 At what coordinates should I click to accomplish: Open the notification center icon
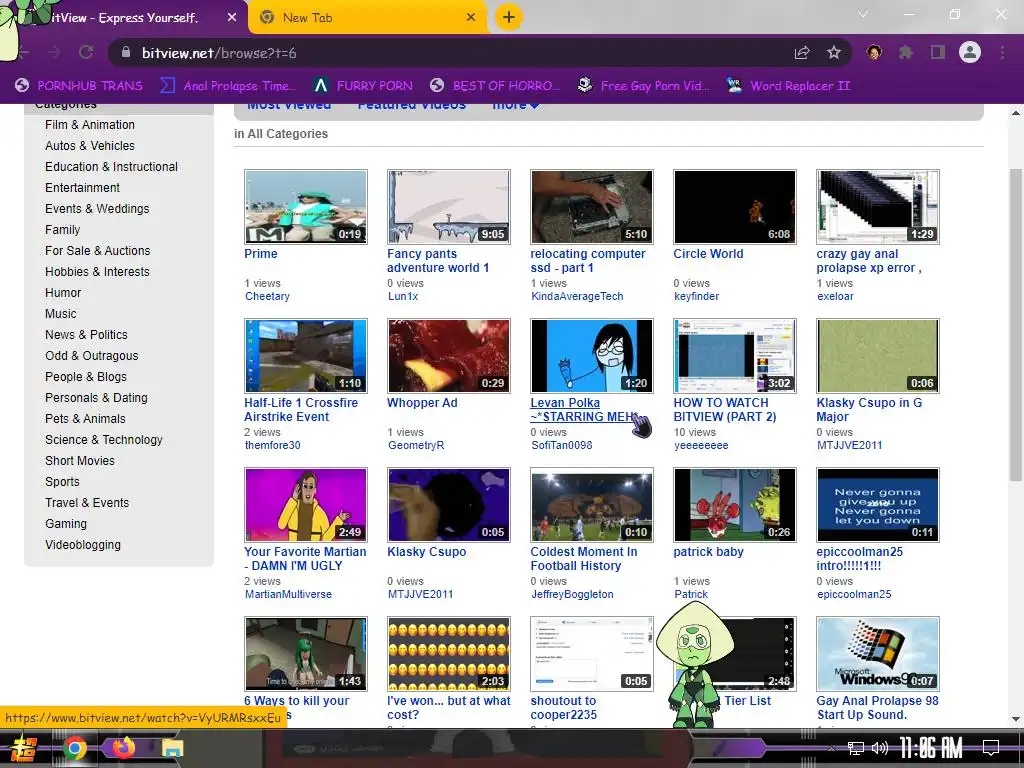click(x=991, y=748)
